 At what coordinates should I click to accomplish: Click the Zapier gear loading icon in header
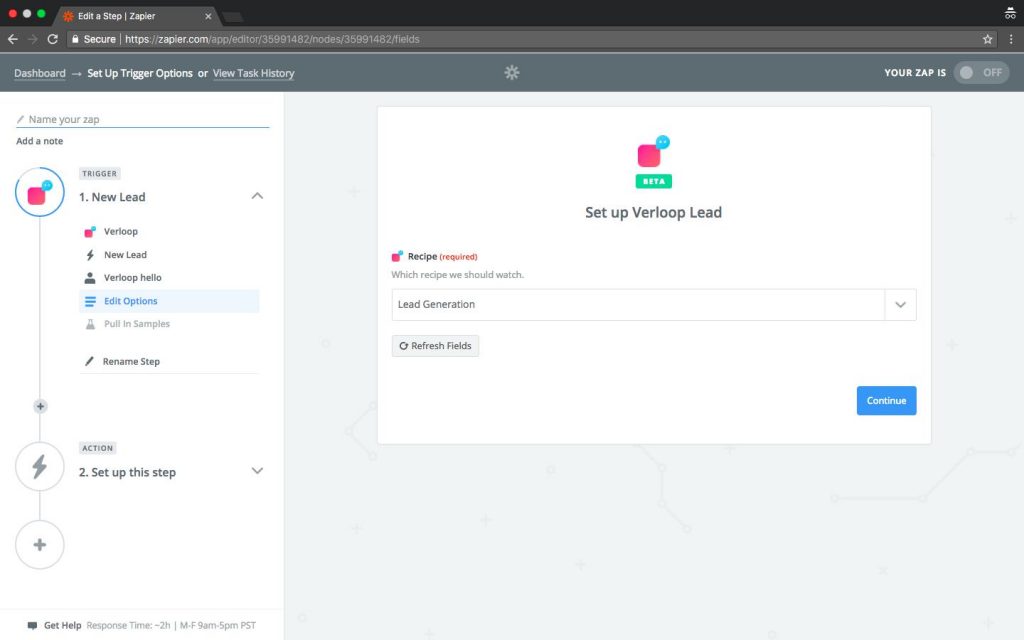pyautogui.click(x=512, y=72)
